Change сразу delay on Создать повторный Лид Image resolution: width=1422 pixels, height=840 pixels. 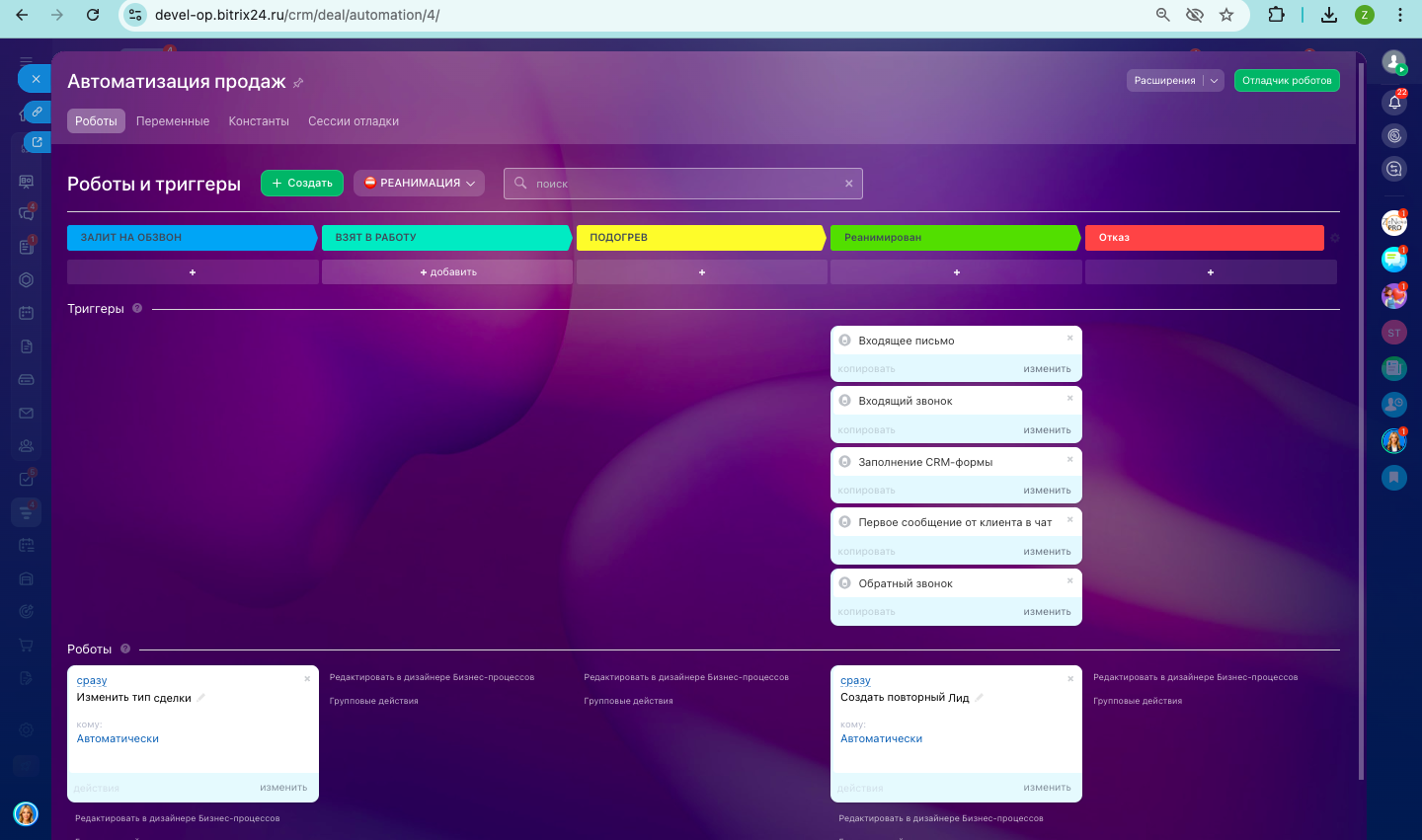click(855, 680)
